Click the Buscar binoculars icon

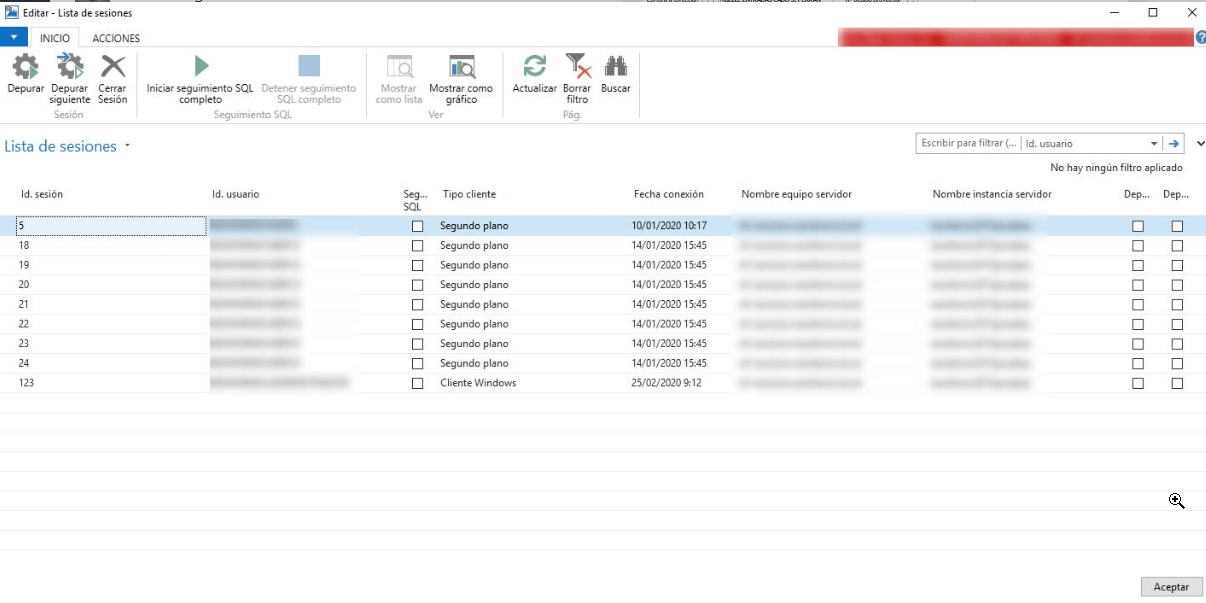click(616, 67)
